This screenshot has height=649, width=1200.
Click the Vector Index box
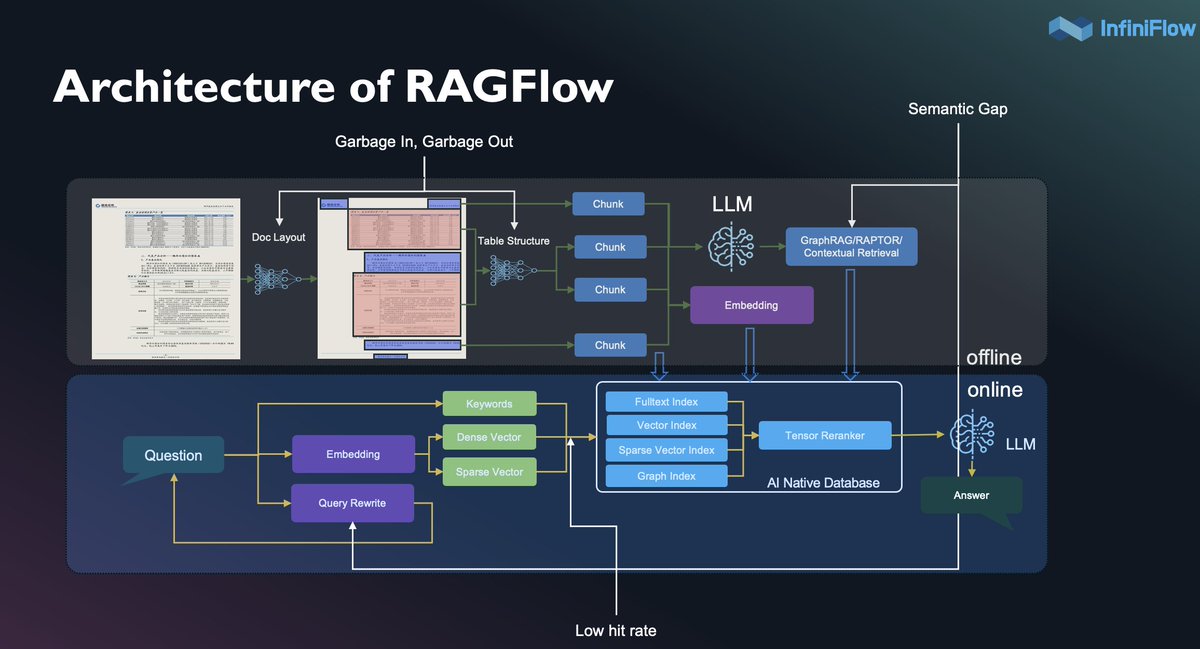(x=666, y=425)
